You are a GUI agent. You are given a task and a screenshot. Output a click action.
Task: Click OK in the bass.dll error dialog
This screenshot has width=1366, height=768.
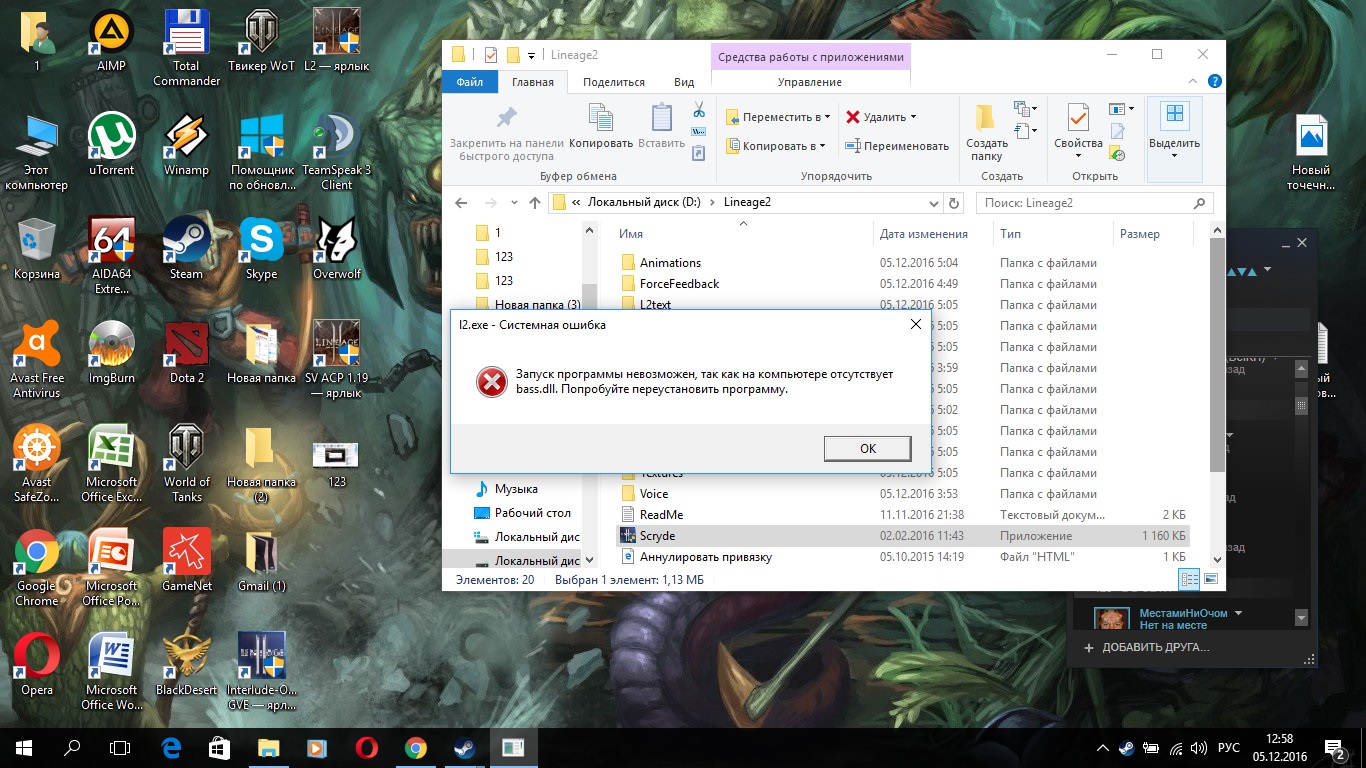click(867, 448)
